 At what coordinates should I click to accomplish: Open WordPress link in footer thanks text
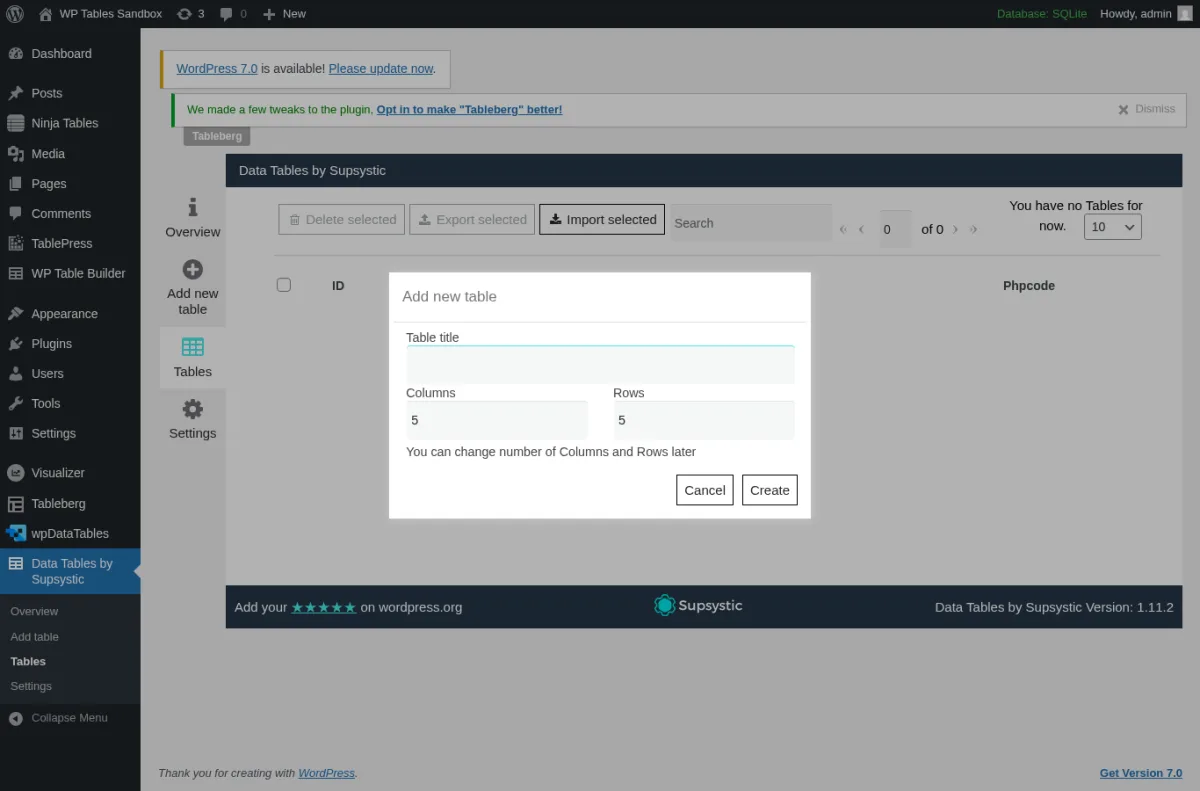pyautogui.click(x=326, y=773)
